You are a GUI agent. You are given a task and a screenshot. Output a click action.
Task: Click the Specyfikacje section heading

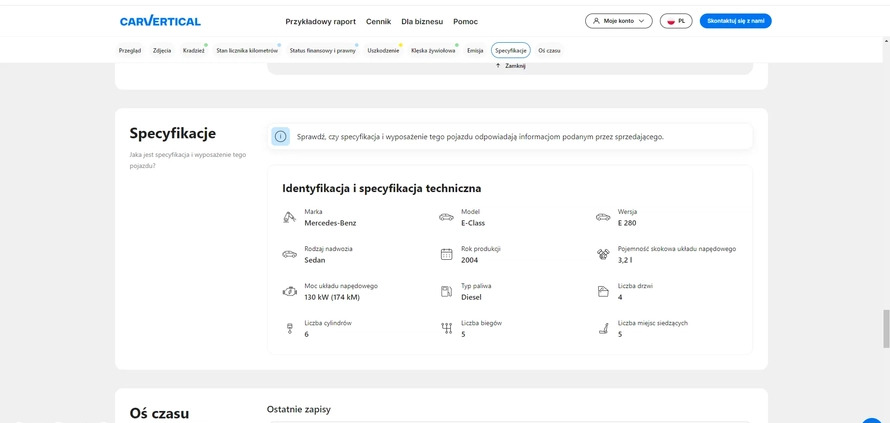(173, 134)
